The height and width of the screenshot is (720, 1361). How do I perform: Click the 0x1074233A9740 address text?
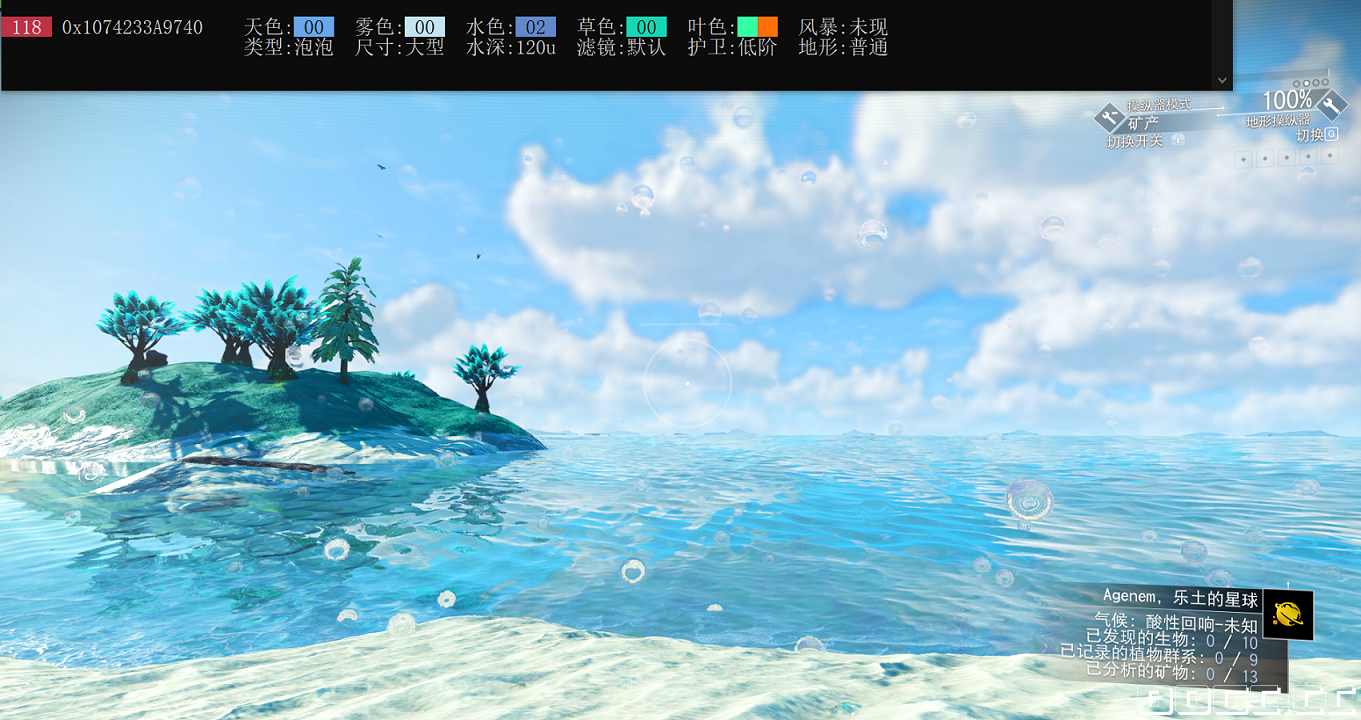(x=132, y=27)
